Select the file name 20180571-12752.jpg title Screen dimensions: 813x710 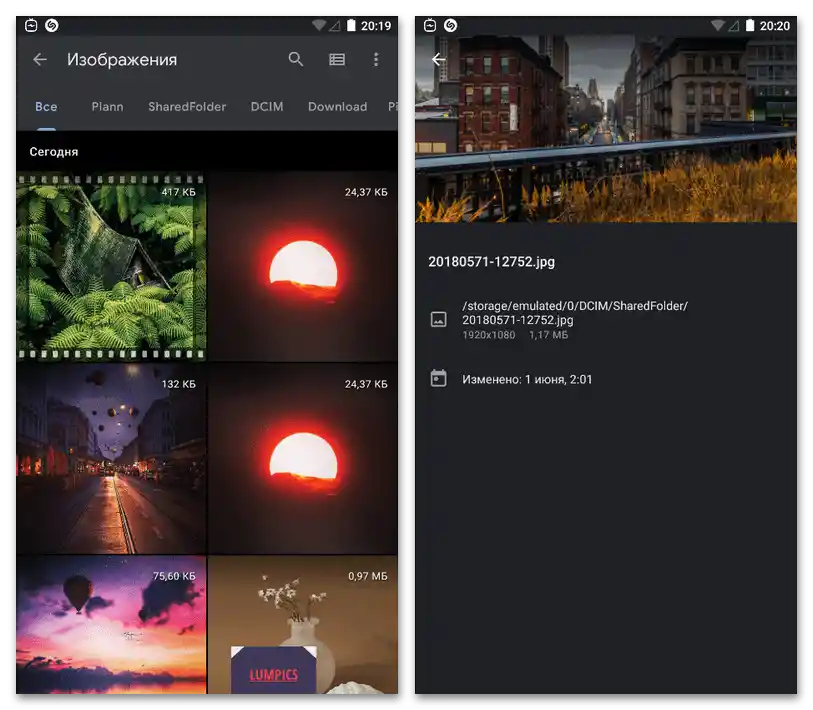(x=492, y=262)
